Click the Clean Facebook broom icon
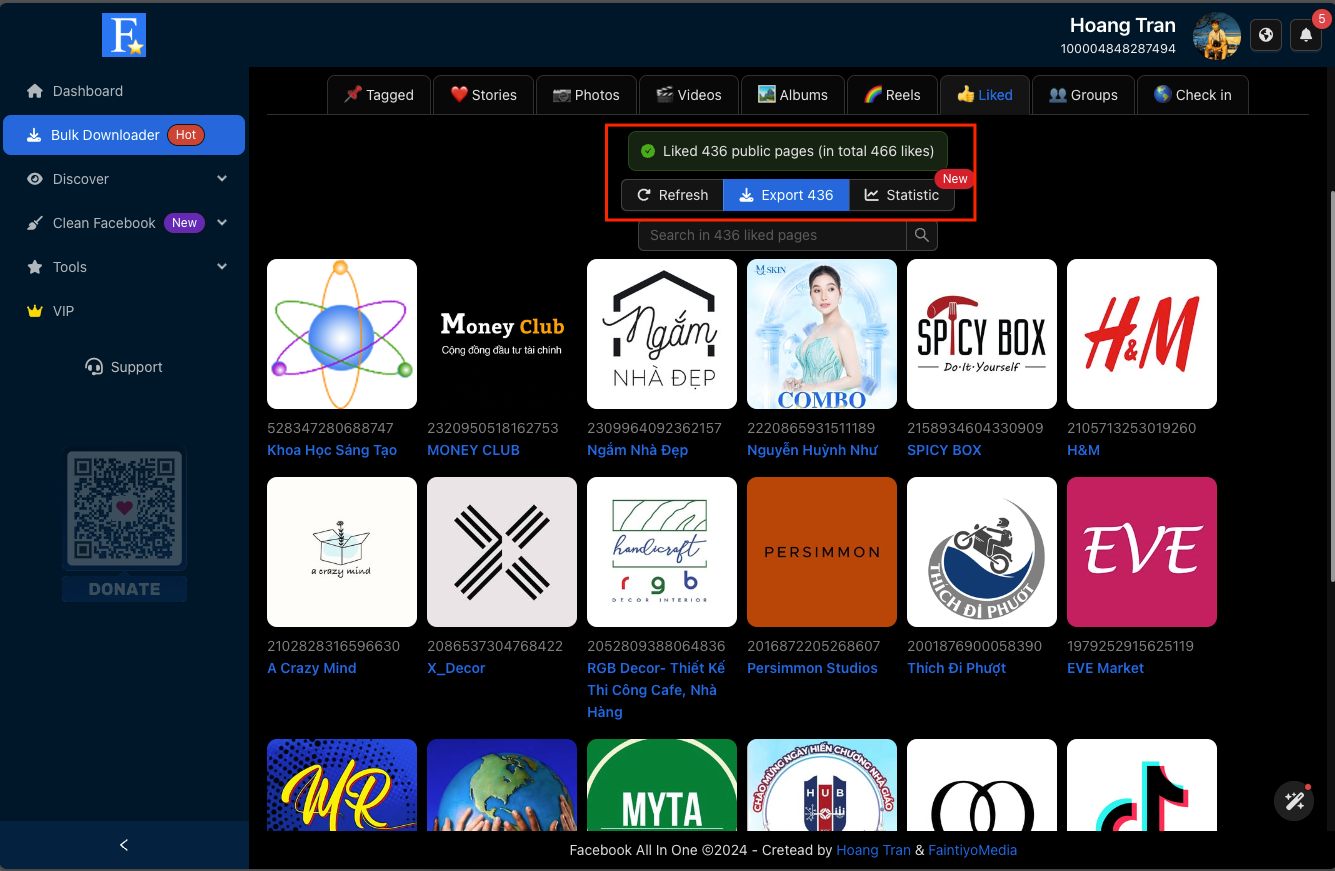This screenshot has width=1335, height=871. click(x=35, y=223)
